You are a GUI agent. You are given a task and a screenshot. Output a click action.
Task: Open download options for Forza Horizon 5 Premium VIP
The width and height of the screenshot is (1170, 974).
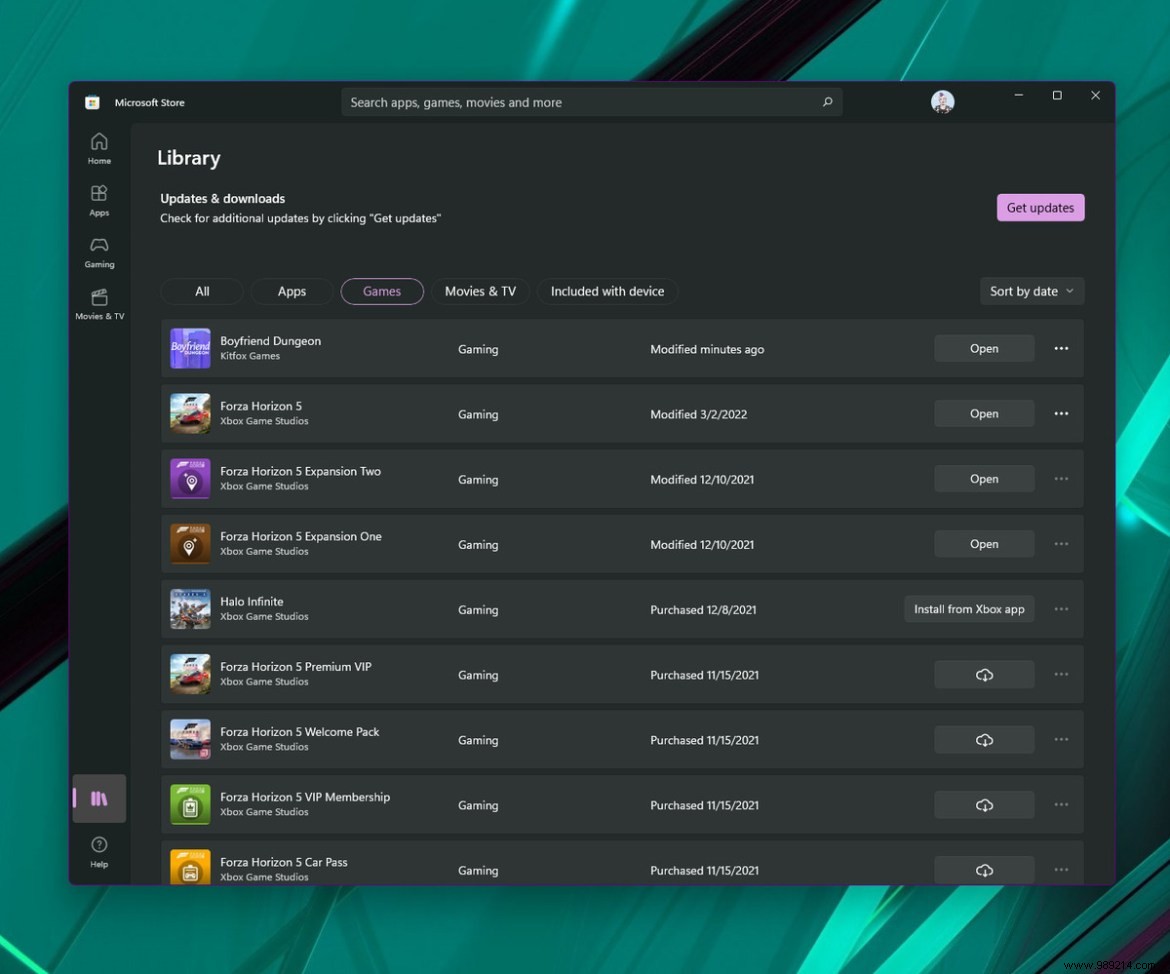click(1060, 674)
